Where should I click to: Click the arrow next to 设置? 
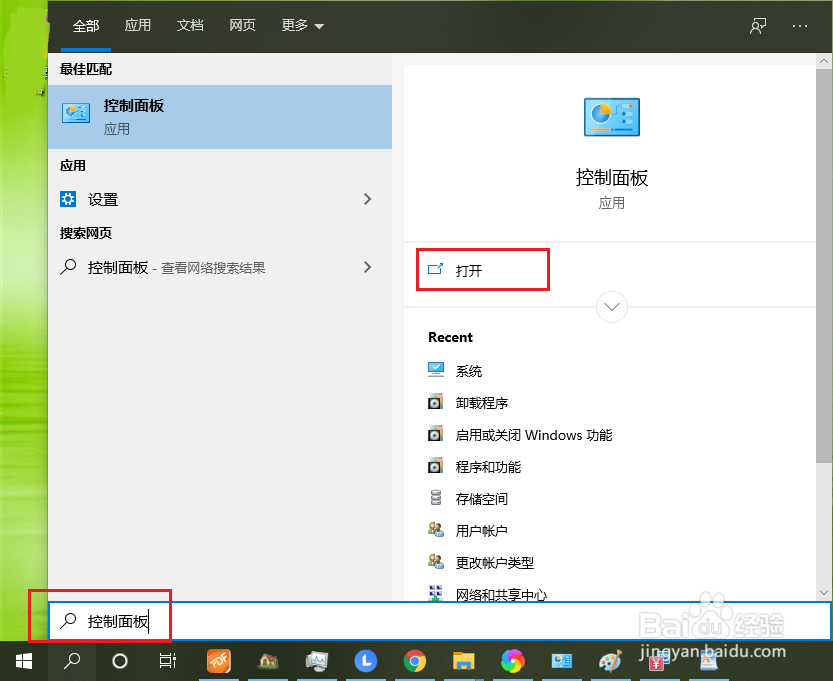click(368, 199)
